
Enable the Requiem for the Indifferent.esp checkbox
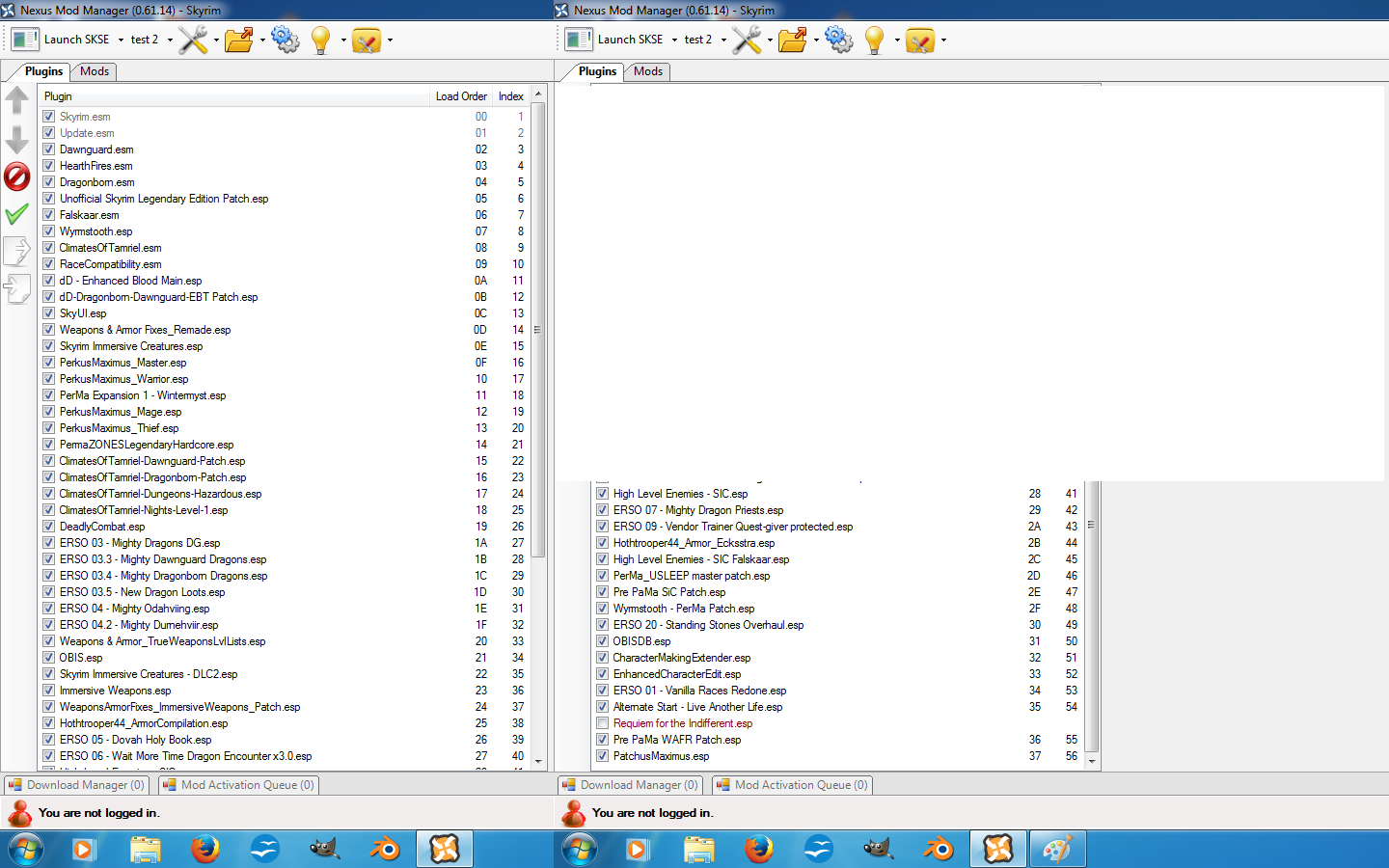coord(603,723)
